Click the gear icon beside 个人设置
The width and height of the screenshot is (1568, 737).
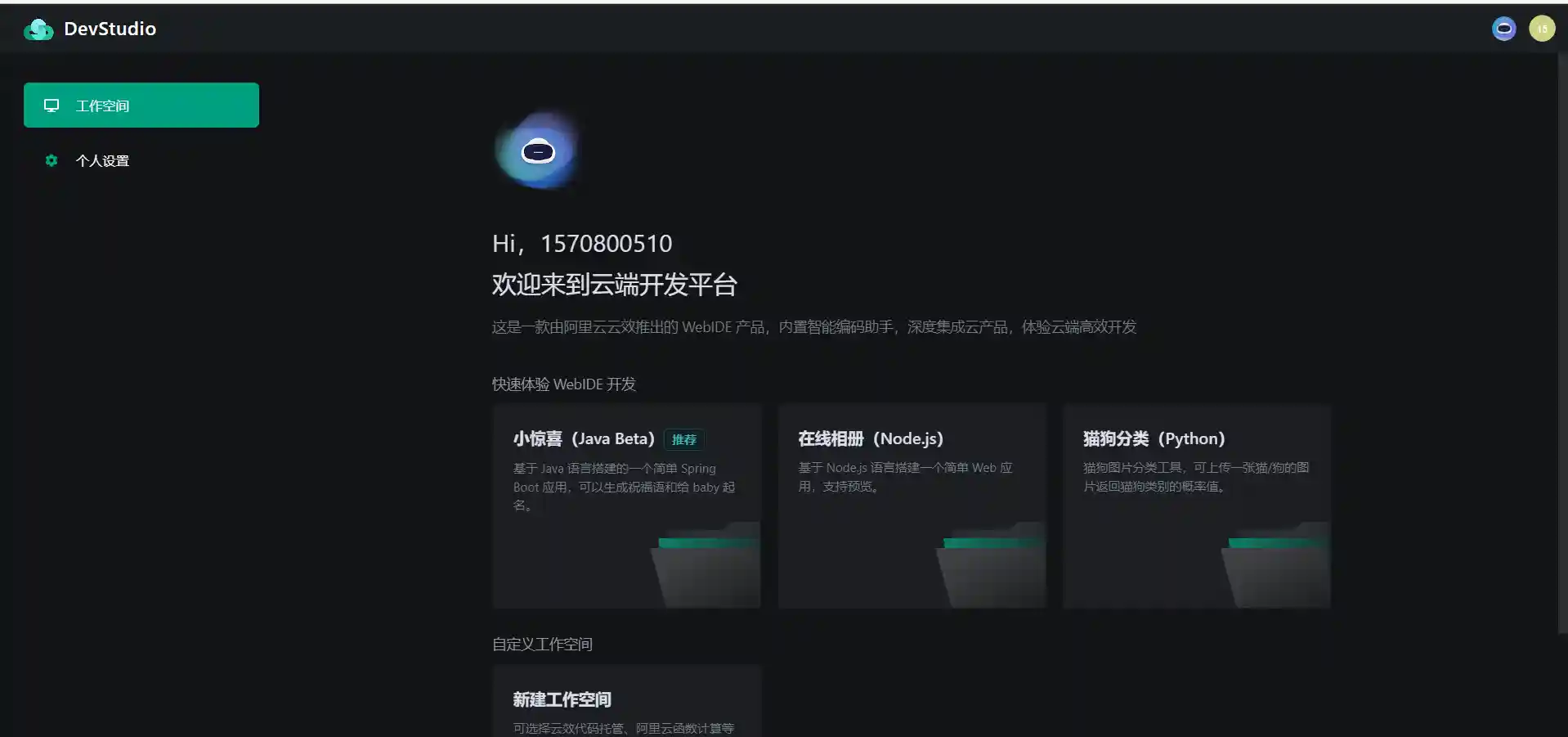click(52, 160)
